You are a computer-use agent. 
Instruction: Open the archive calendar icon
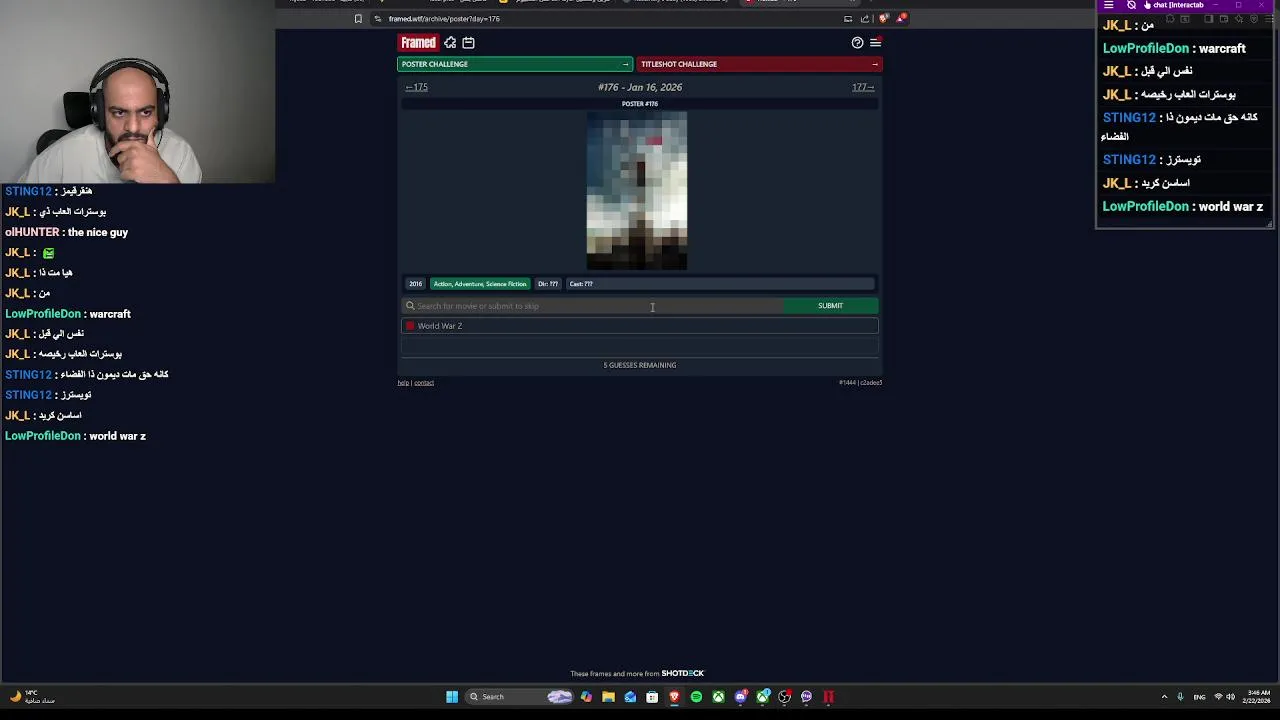tap(468, 42)
